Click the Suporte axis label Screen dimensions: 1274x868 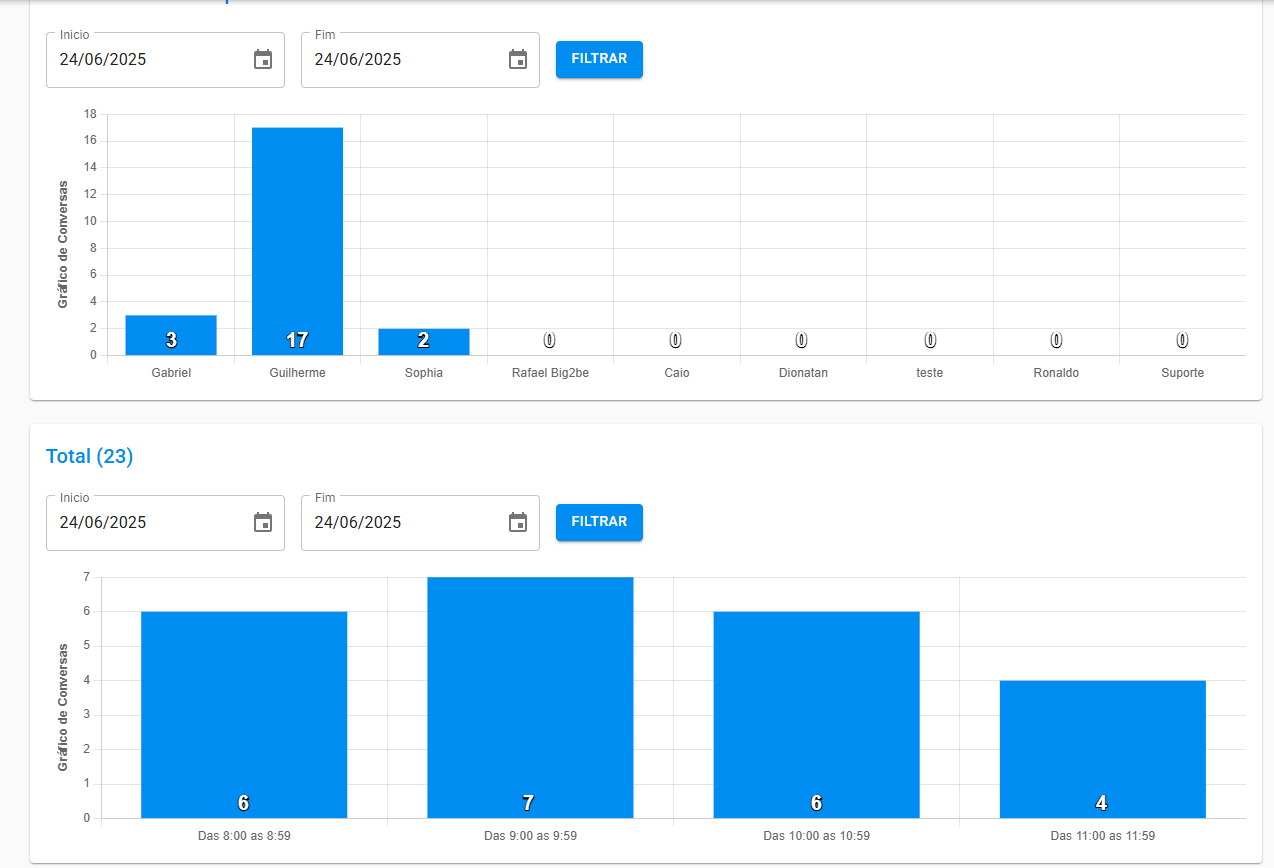[x=1182, y=373]
